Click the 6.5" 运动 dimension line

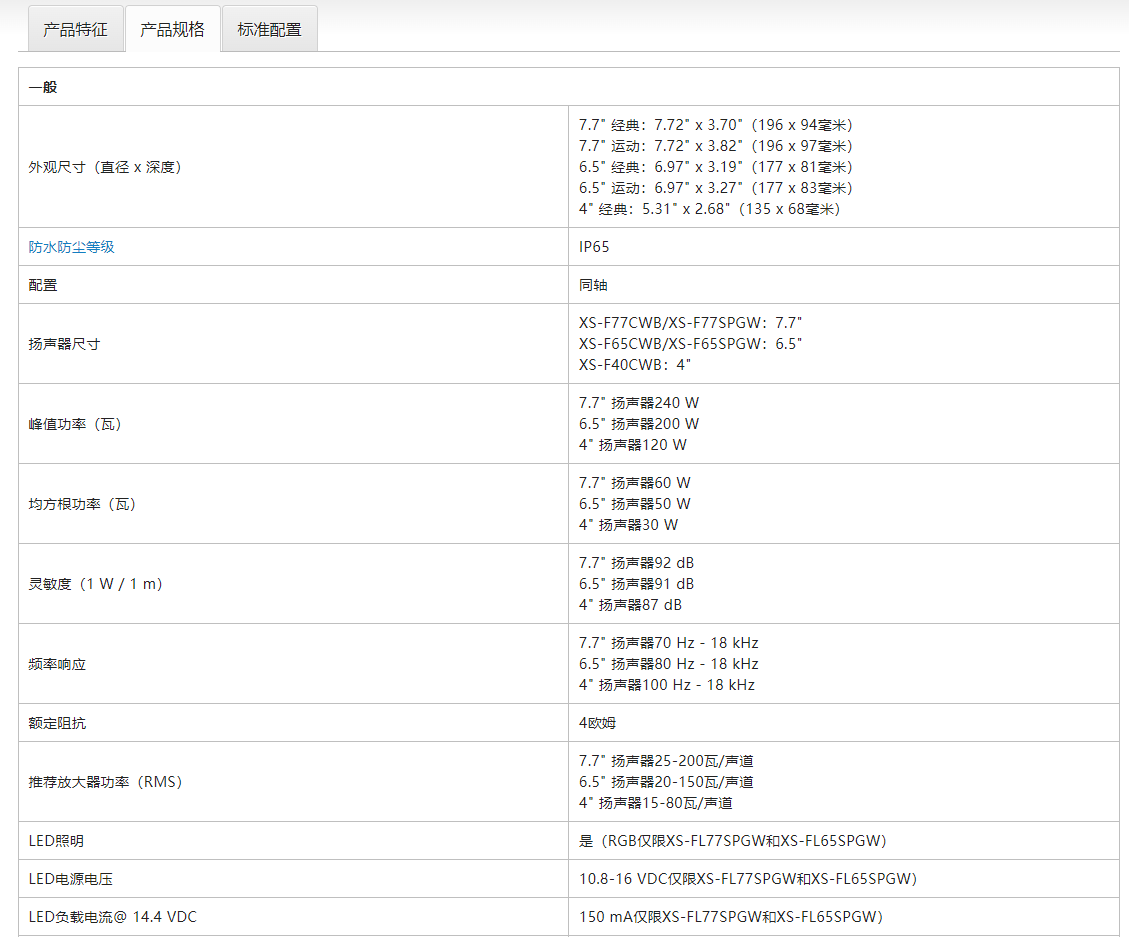pos(716,188)
